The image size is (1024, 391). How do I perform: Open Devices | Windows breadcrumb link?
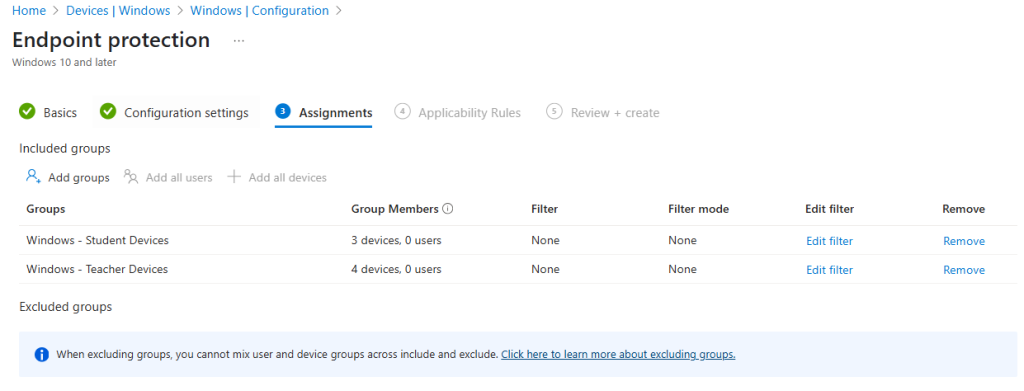point(118,11)
